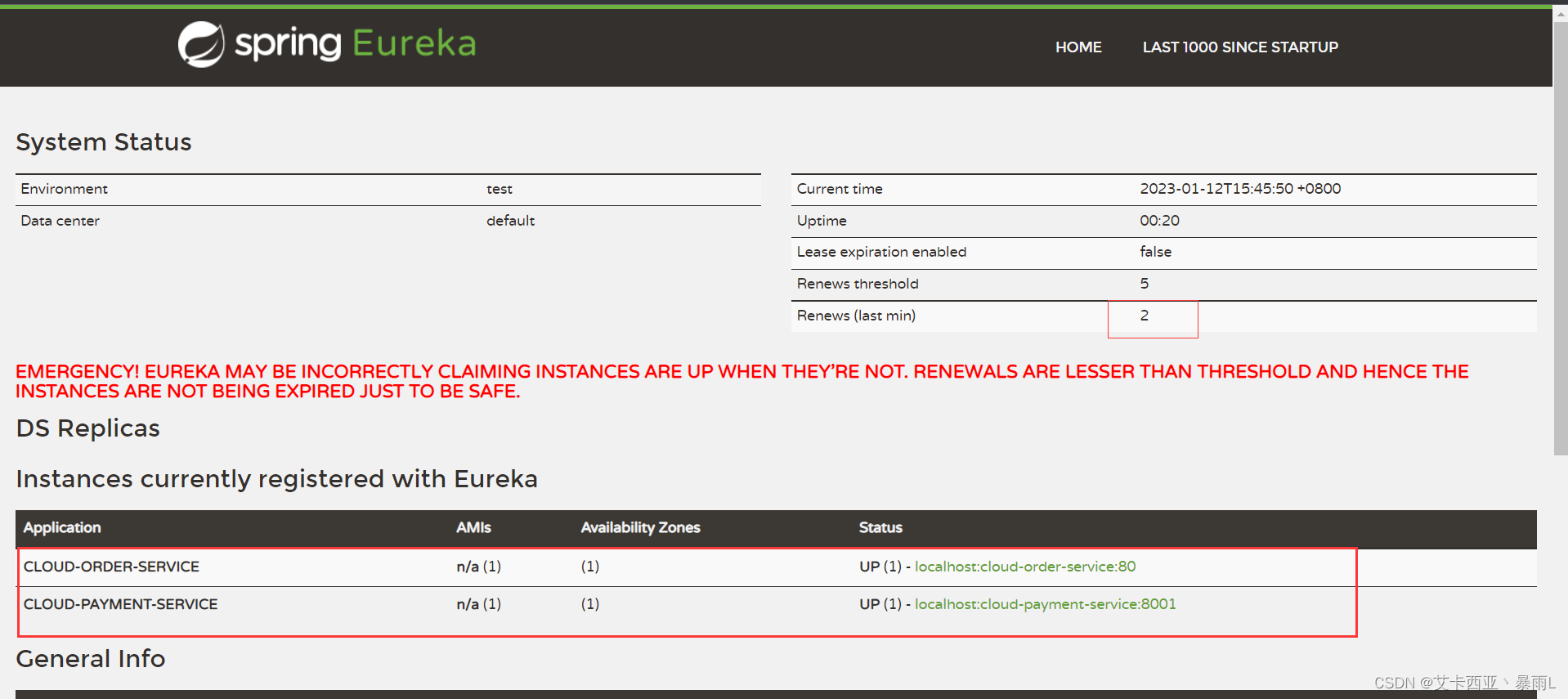Screen dimensions: 1568x699
Task: Click Instances currently registered with Eureka heading
Action: [277, 479]
